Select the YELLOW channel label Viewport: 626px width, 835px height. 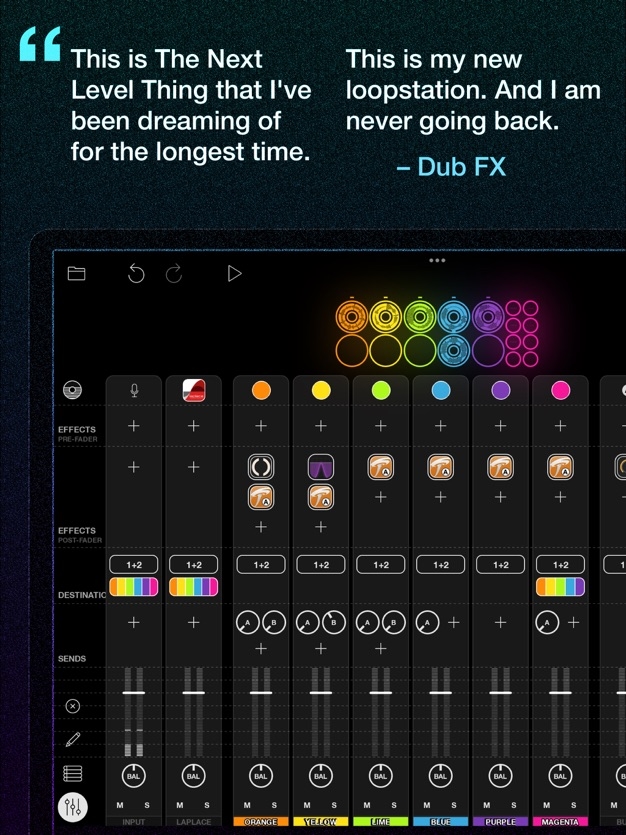point(321,822)
